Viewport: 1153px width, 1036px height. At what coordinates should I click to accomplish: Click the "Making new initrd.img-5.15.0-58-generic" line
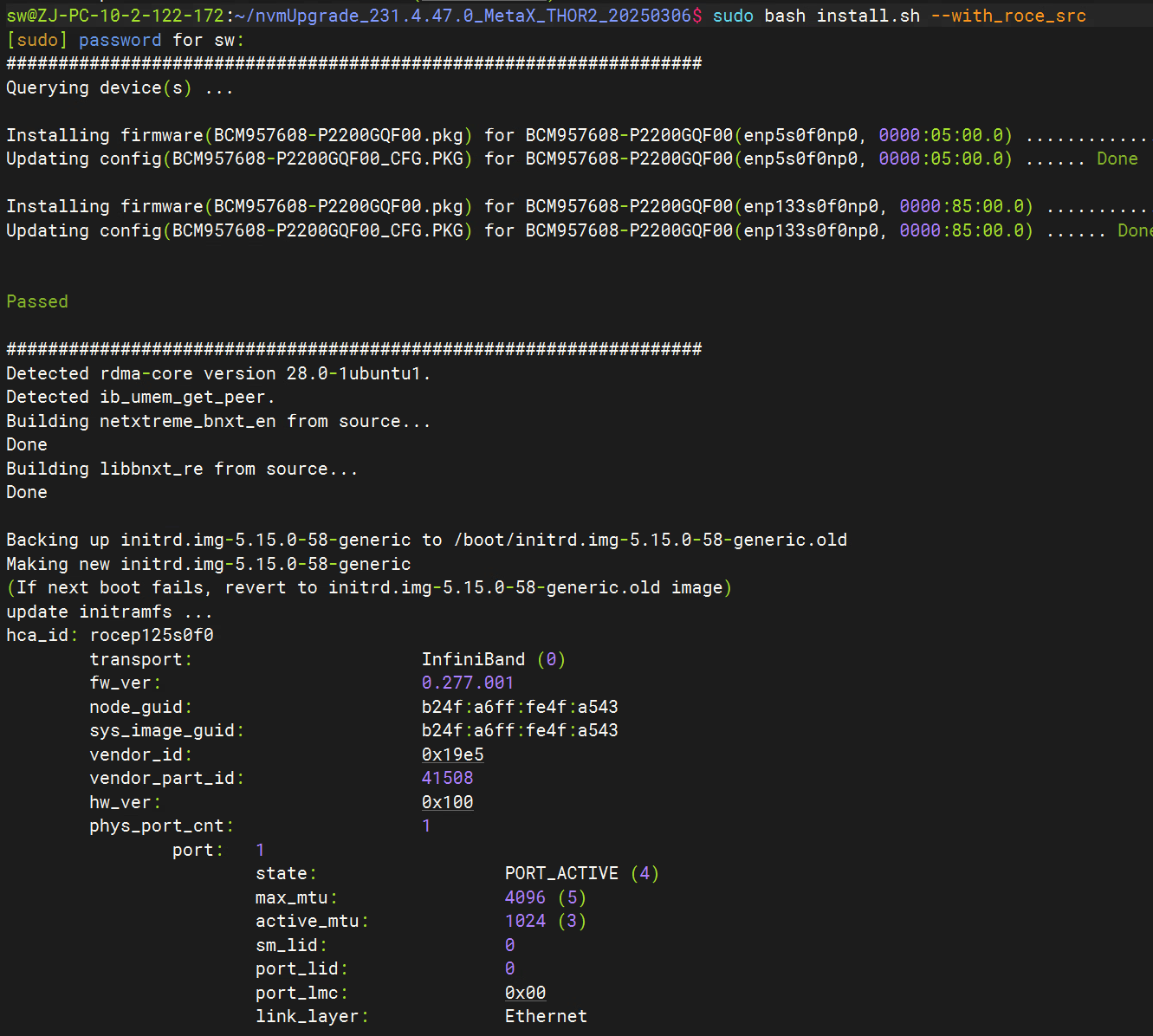[209, 564]
